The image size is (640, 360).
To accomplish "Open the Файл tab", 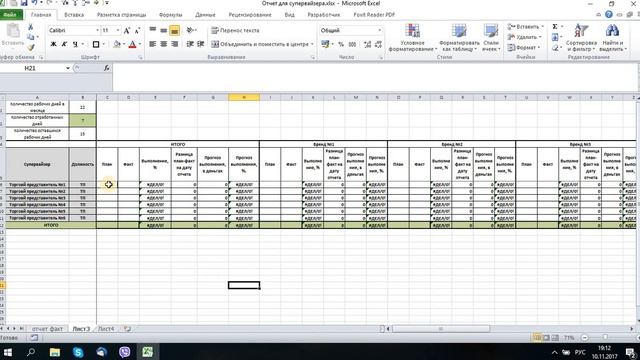I will click(11, 15).
